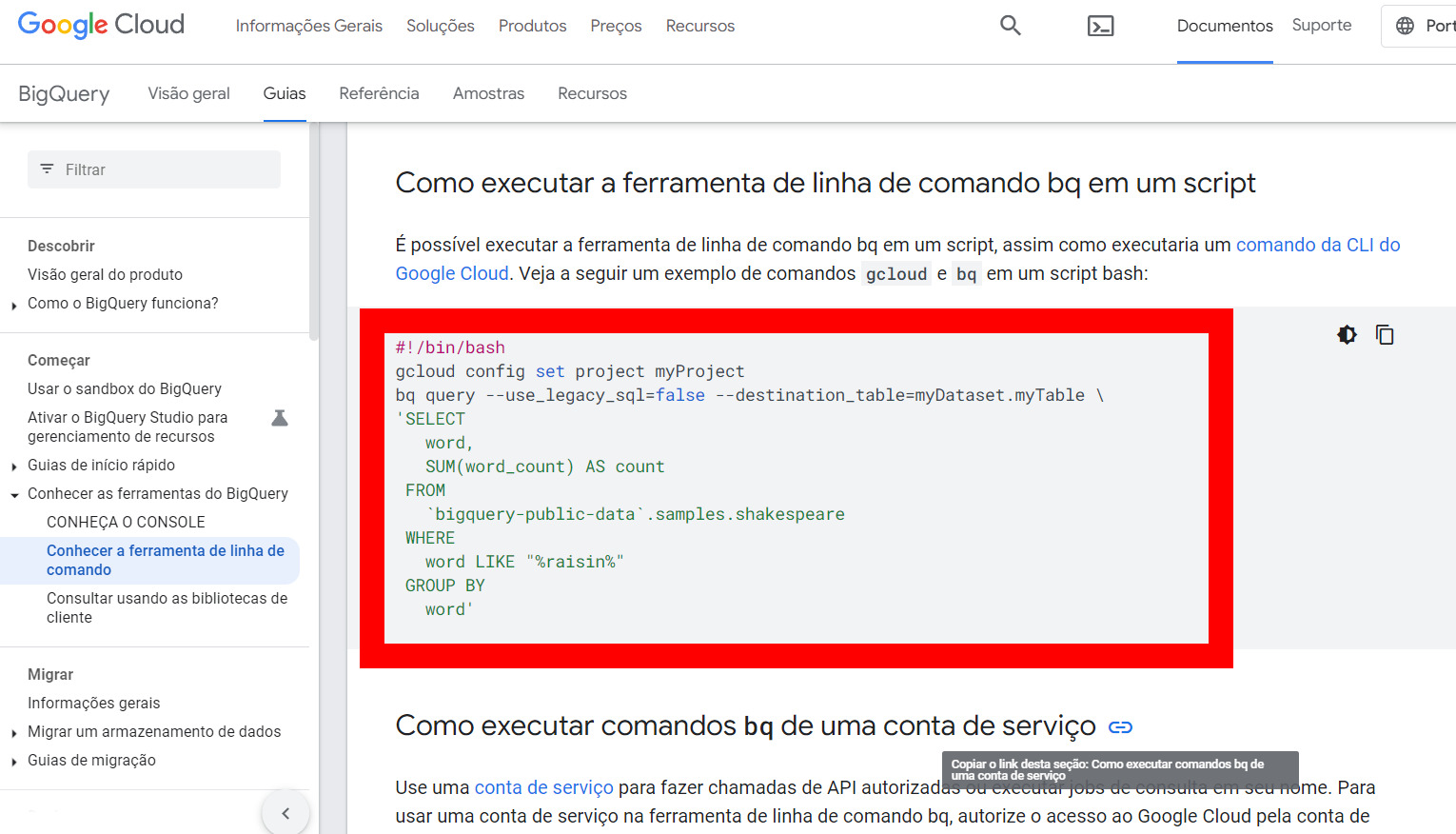Copy the bash code sample
Image resolution: width=1456 pixels, height=834 pixels.
1385,334
